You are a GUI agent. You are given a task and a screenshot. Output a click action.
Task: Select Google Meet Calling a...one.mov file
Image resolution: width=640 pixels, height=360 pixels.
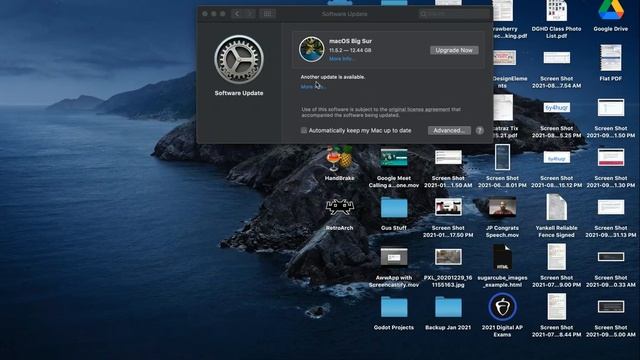click(x=394, y=158)
